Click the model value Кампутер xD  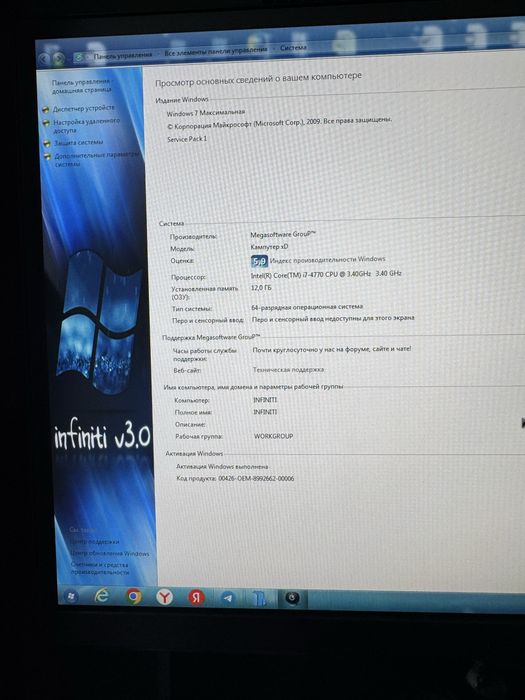269,246
